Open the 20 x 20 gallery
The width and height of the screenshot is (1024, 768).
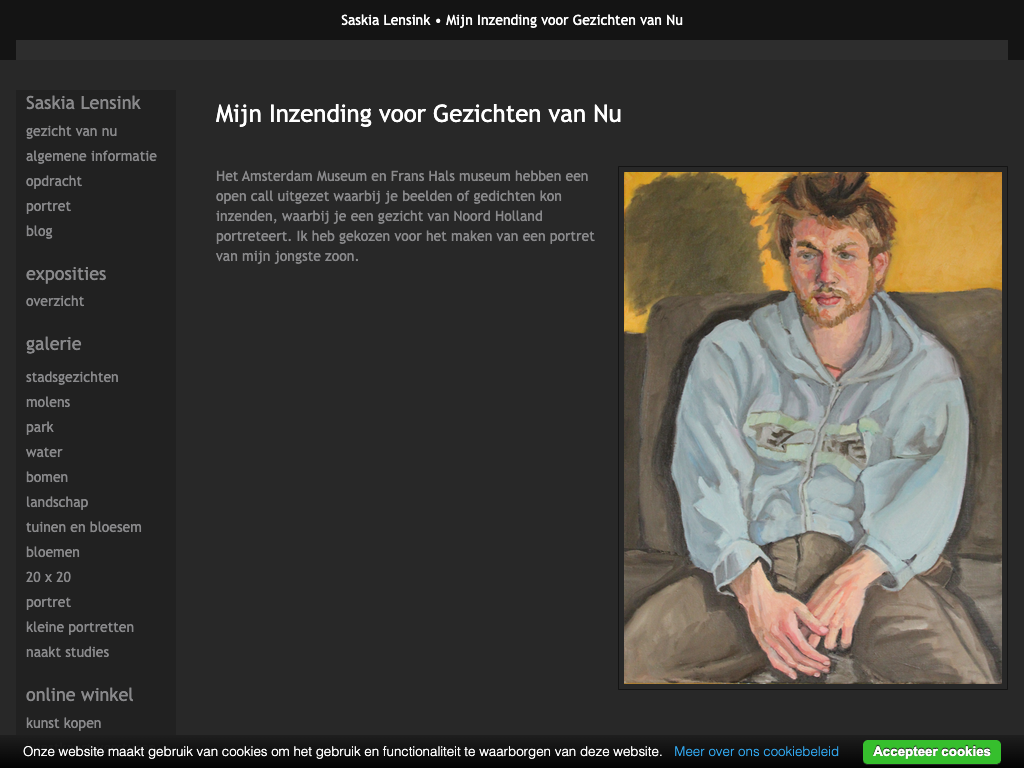(x=48, y=577)
